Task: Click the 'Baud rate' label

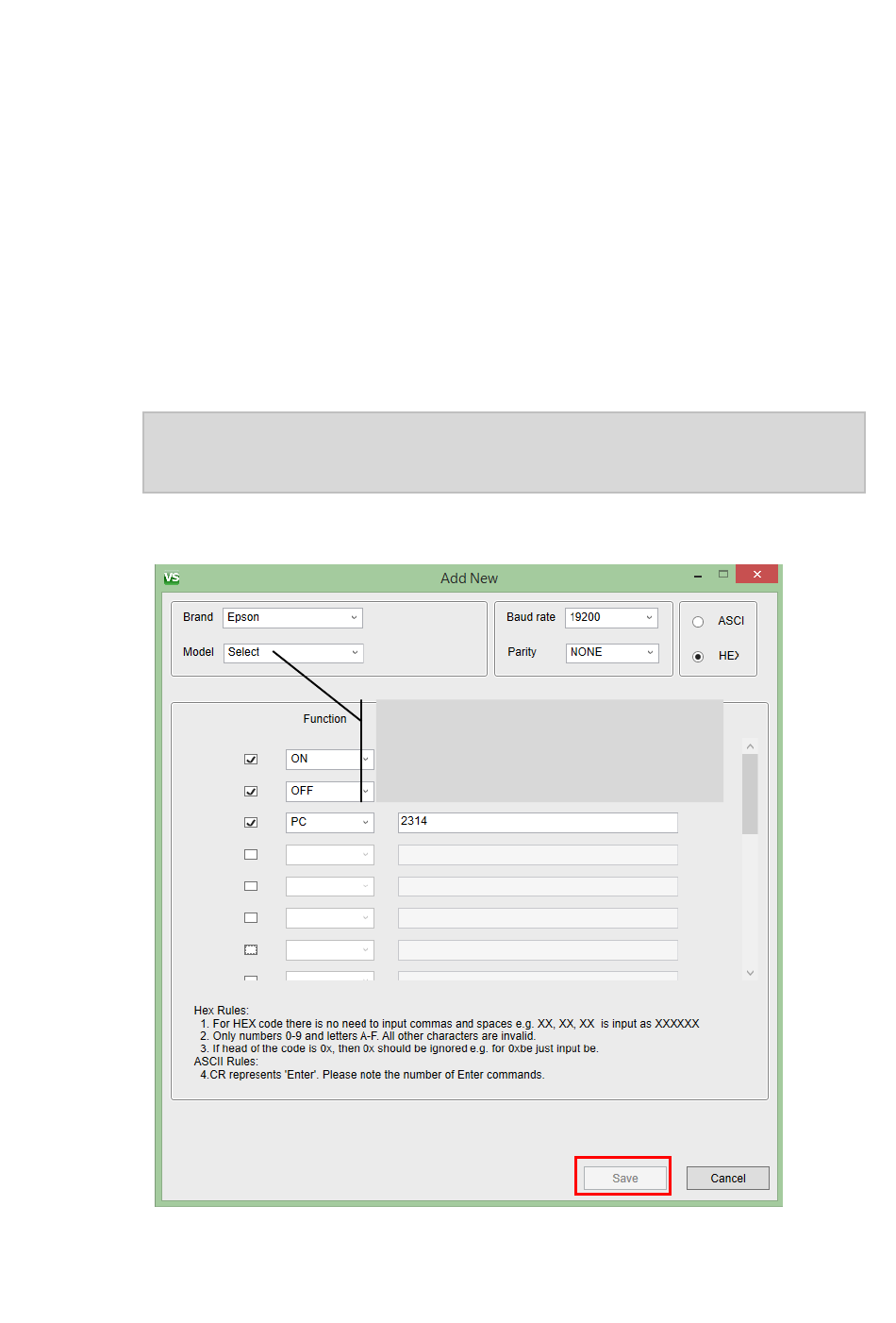Action: [x=531, y=617]
